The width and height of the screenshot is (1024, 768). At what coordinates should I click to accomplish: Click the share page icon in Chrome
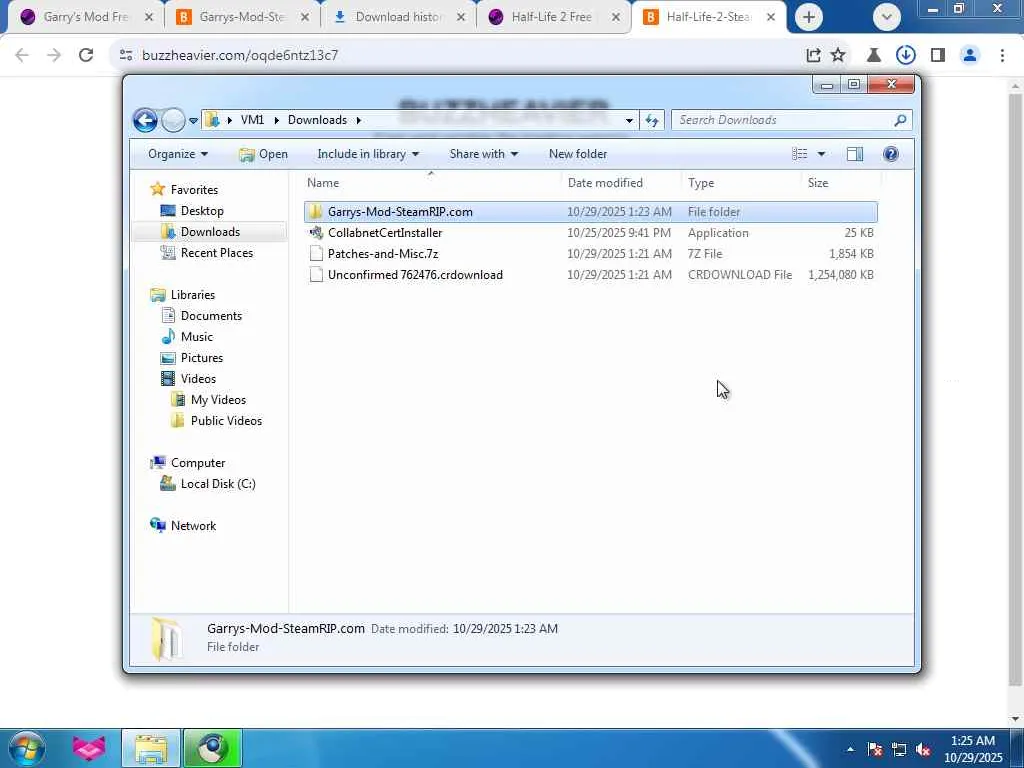813,56
